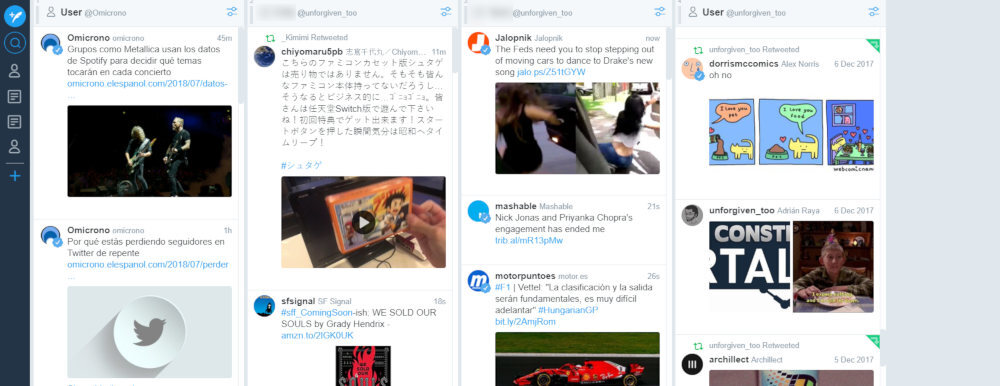
Task: Click the 'archillect' username text
Action: point(728,359)
